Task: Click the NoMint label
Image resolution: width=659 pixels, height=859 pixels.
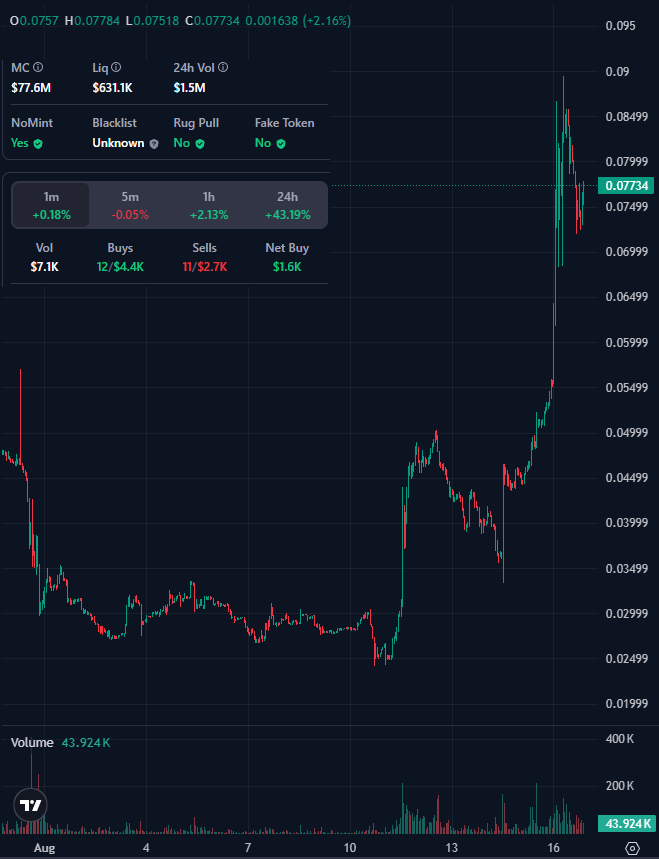Action: 32,123
